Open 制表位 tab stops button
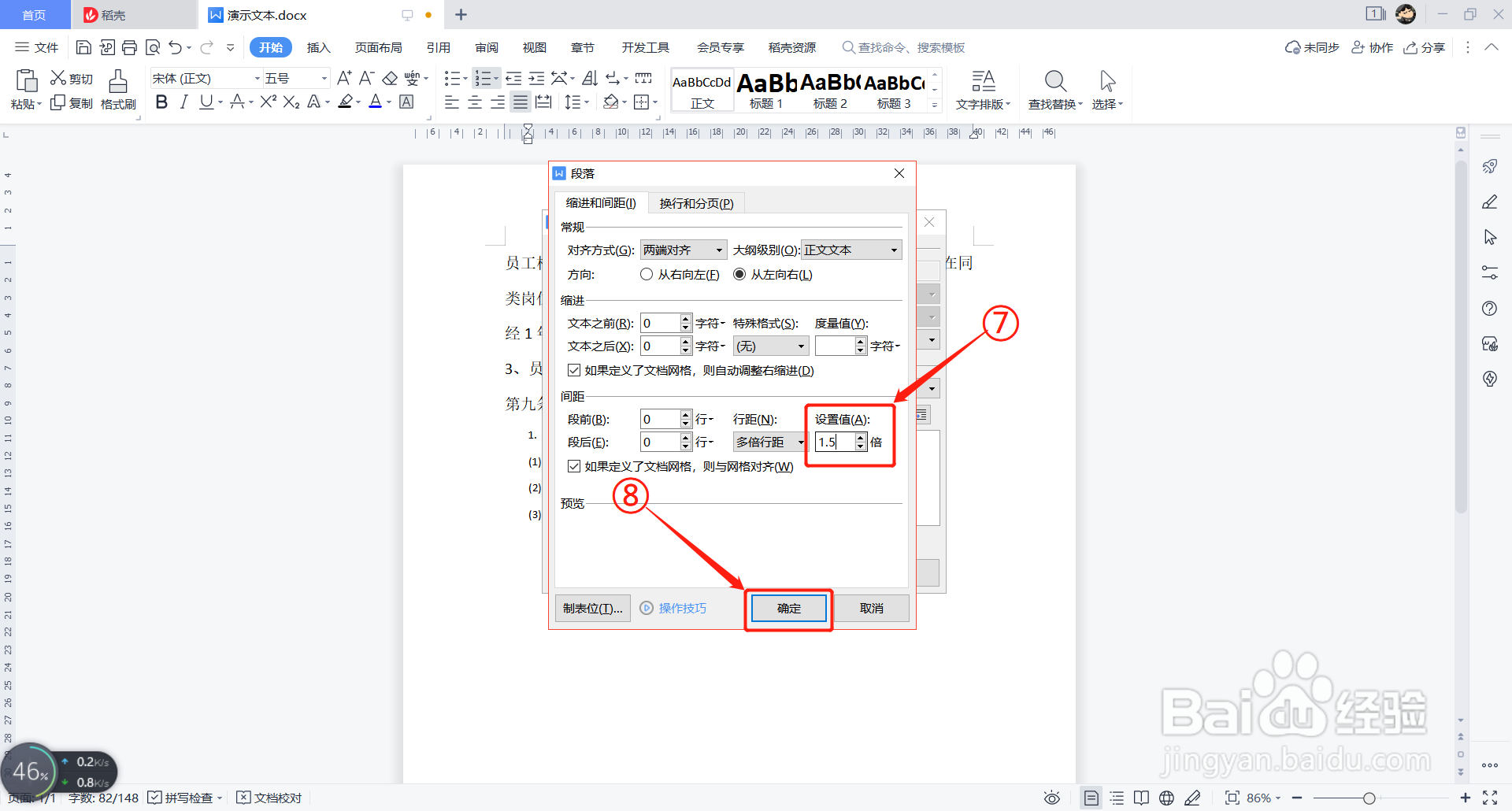Screen dimensions: 1512x811 (592, 608)
